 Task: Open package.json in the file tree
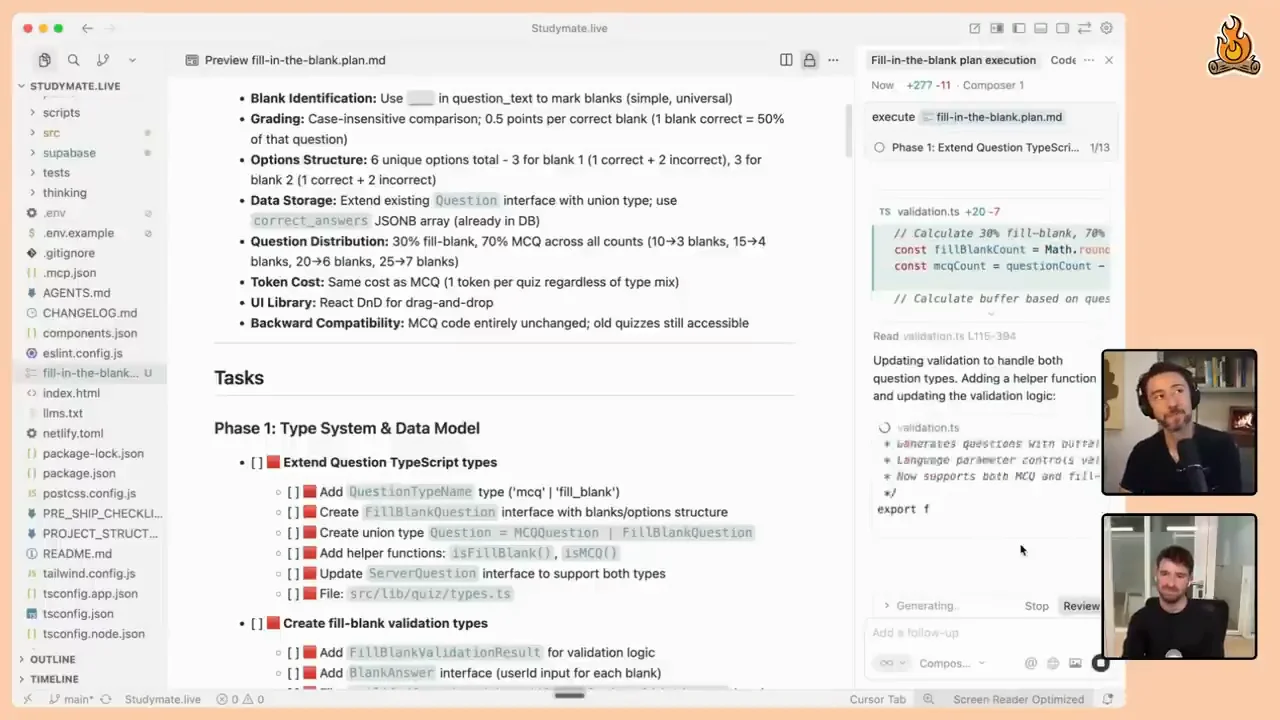[79, 473]
